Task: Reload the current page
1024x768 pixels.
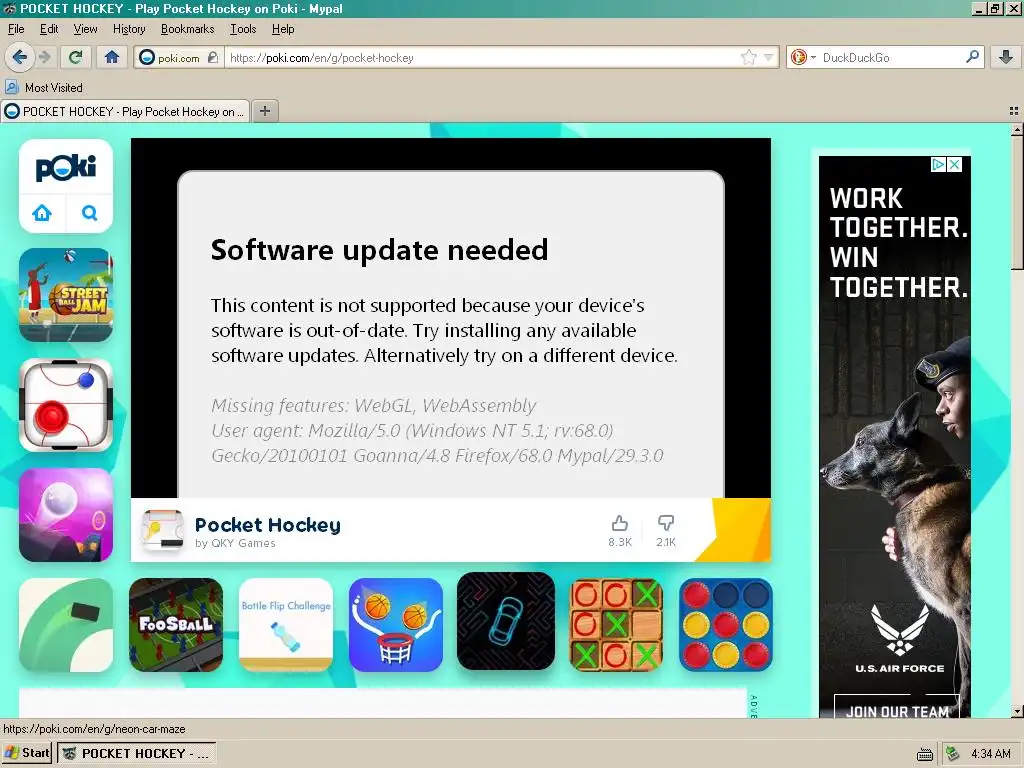Action: 76,57
